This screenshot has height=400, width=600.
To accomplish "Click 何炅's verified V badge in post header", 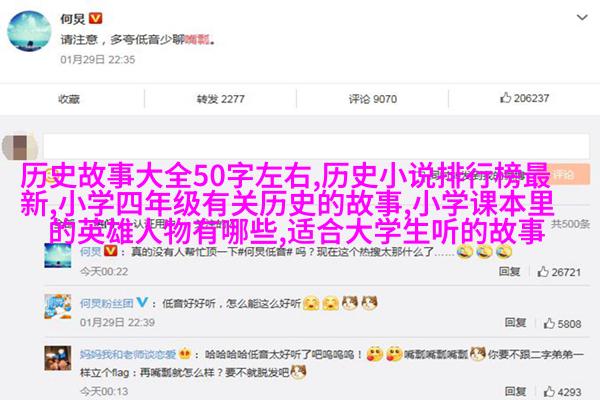I will click(95, 18).
